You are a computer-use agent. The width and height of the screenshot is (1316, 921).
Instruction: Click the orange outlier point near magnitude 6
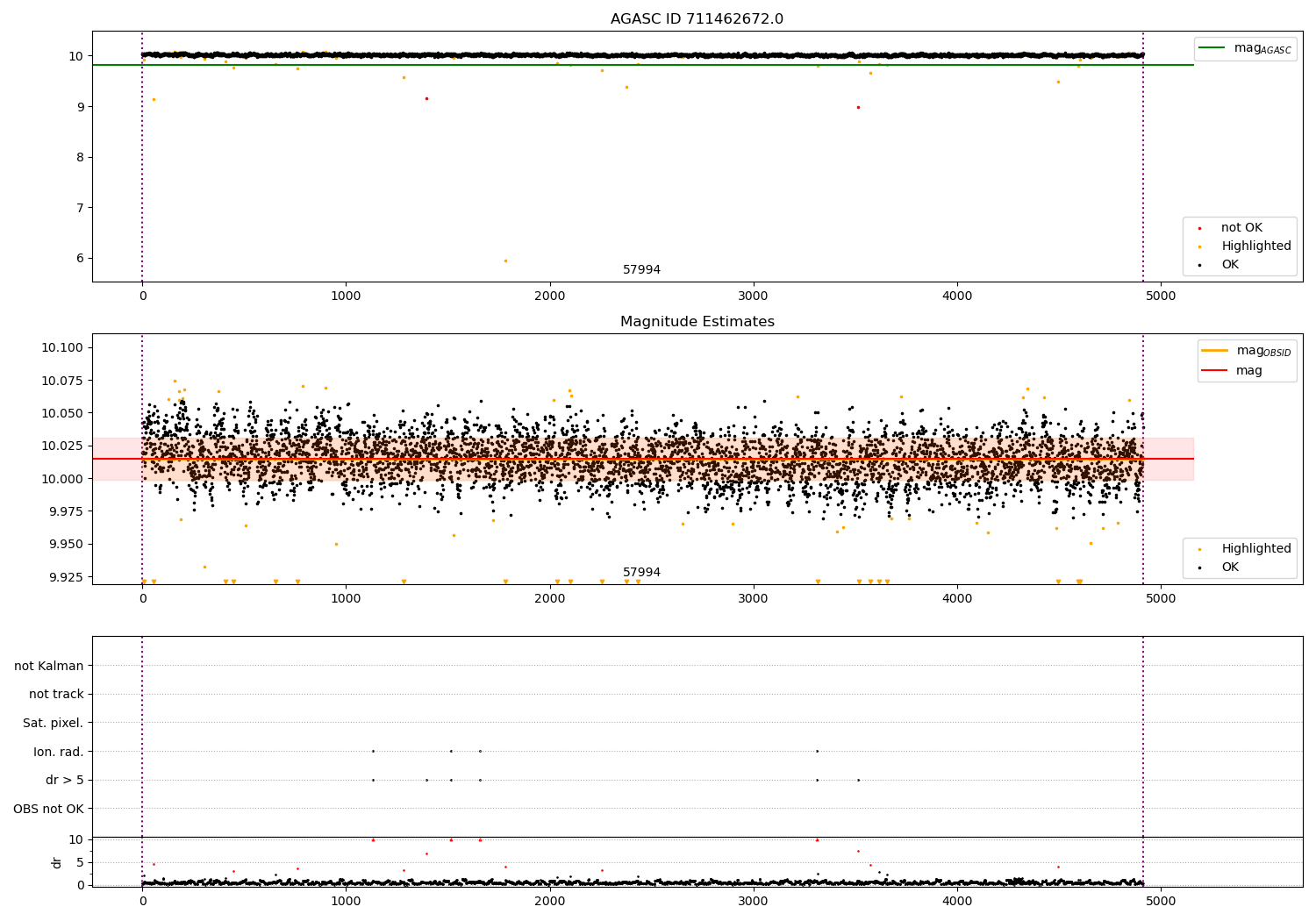click(x=505, y=261)
